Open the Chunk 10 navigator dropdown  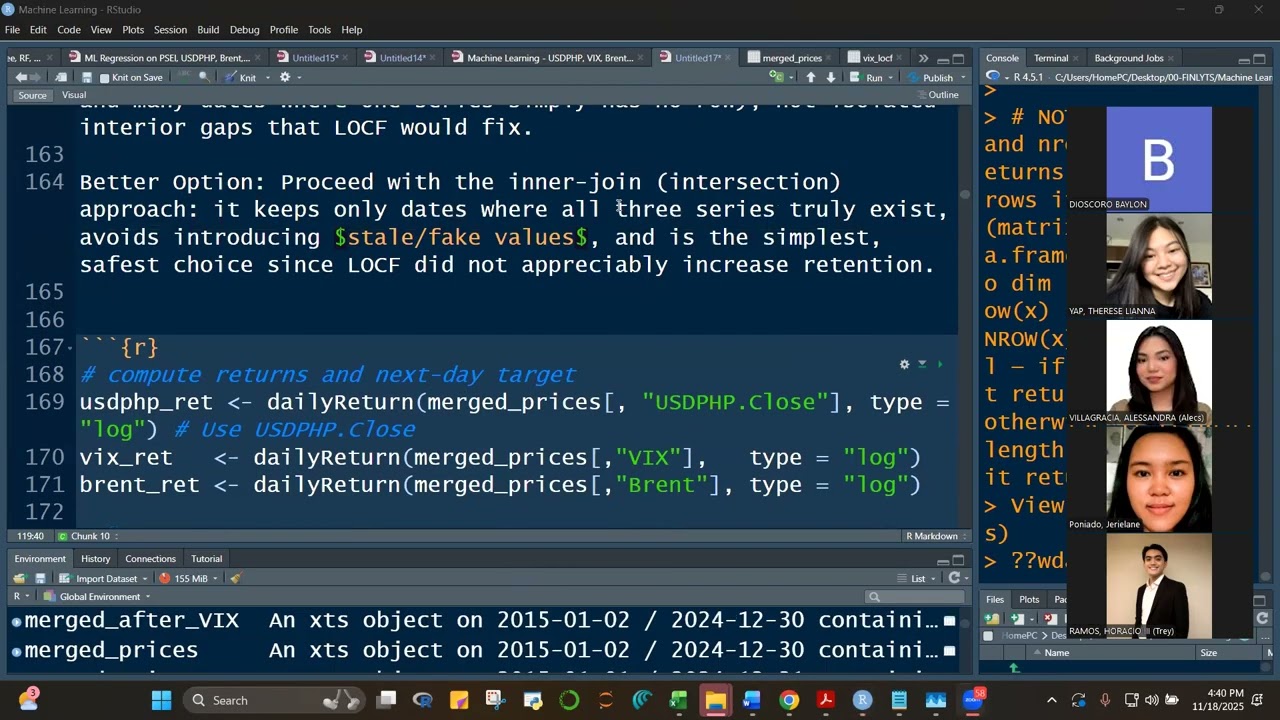pyautogui.click(x=90, y=536)
